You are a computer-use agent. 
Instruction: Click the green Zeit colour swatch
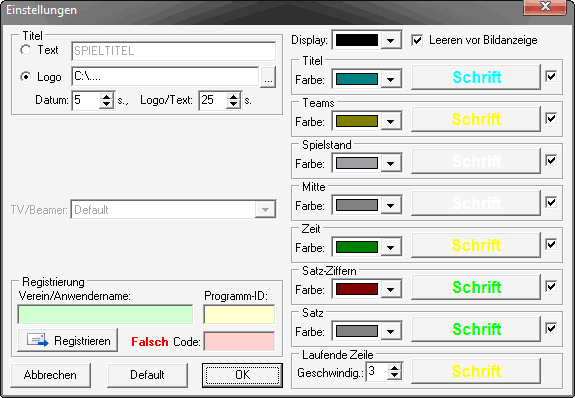click(x=357, y=247)
